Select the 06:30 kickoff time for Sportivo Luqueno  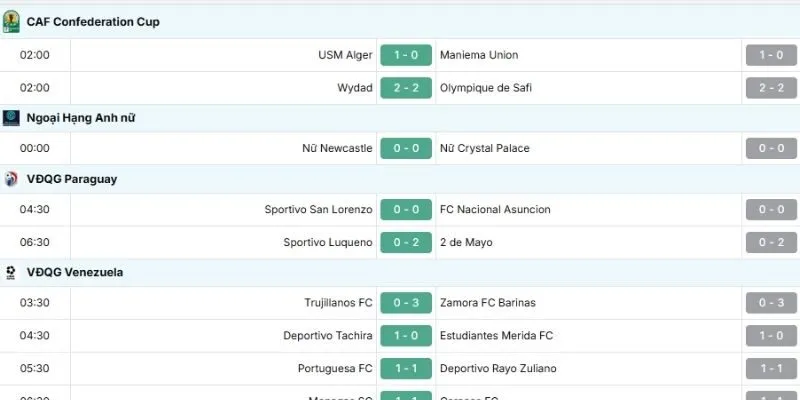pos(35,242)
